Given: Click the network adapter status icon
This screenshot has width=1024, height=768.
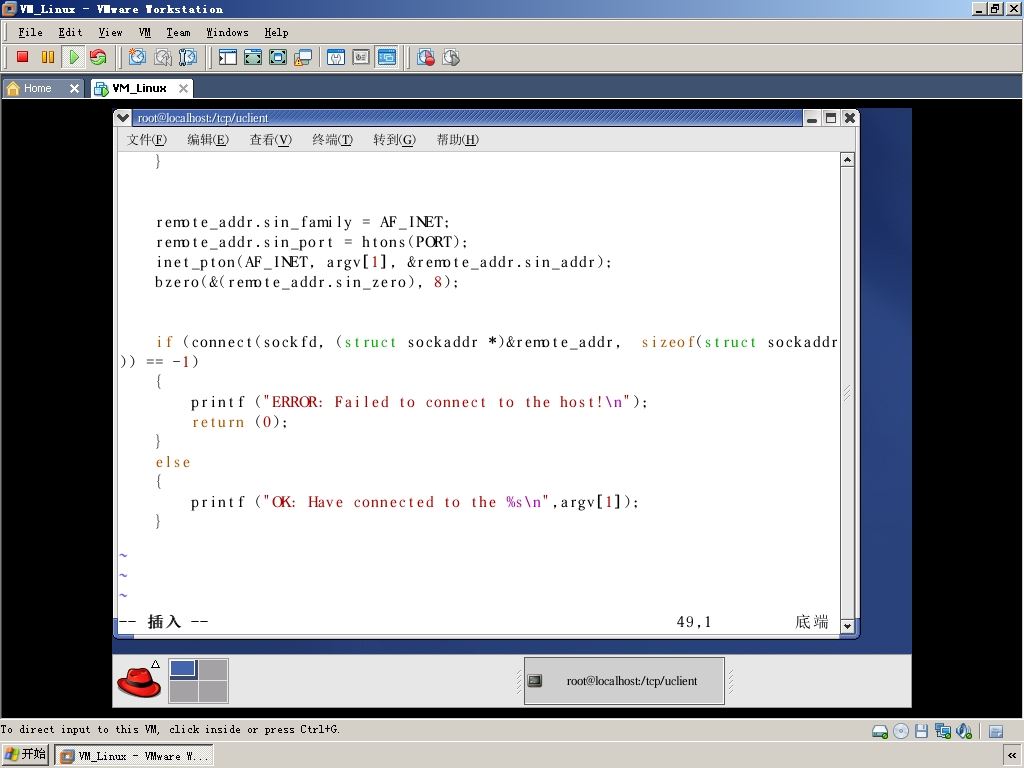Looking at the screenshot, I should point(942,731).
